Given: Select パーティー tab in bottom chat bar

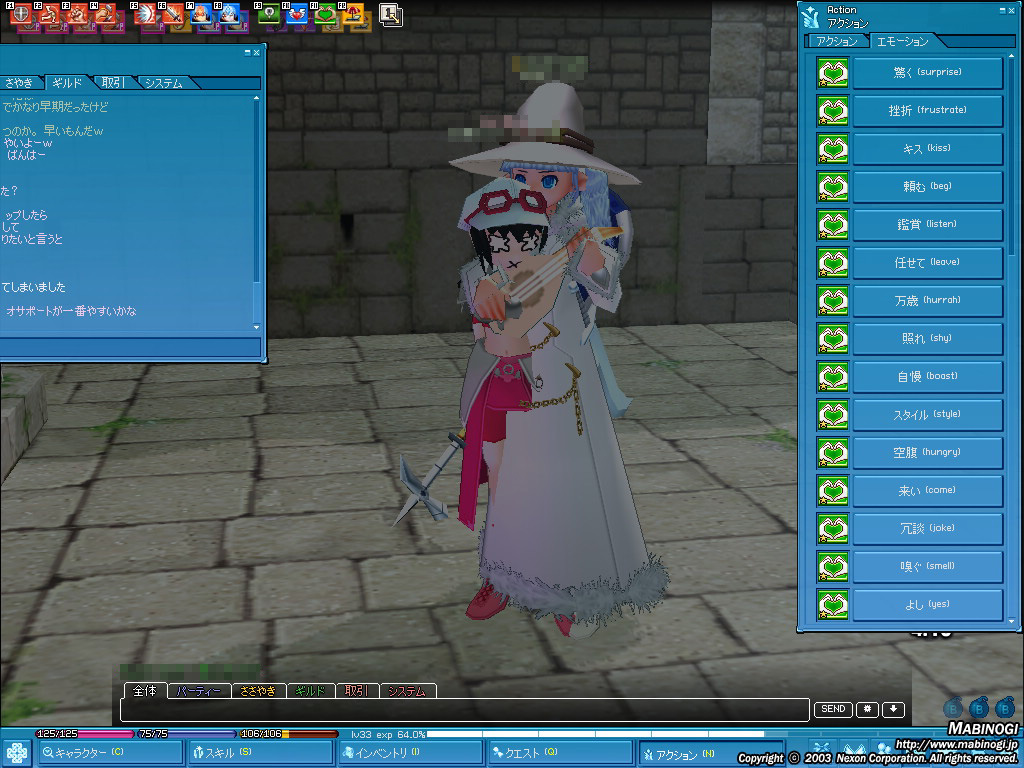Looking at the screenshot, I should click(199, 691).
